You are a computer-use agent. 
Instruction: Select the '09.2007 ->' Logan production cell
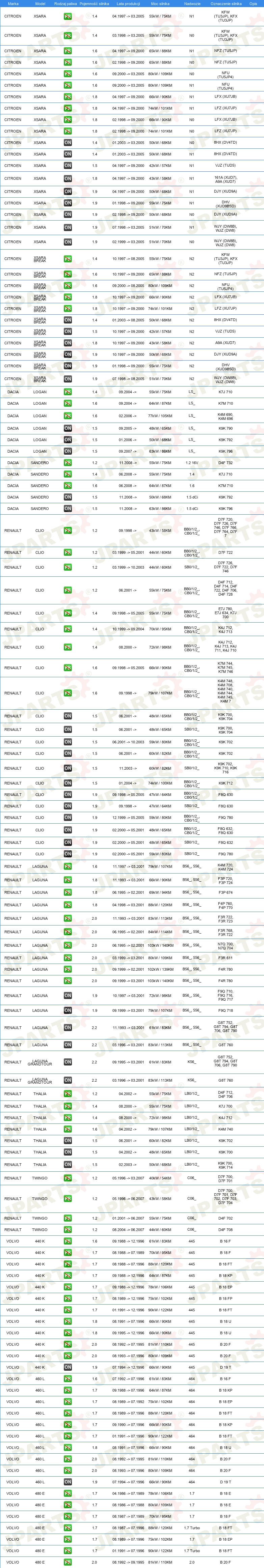(128, 452)
